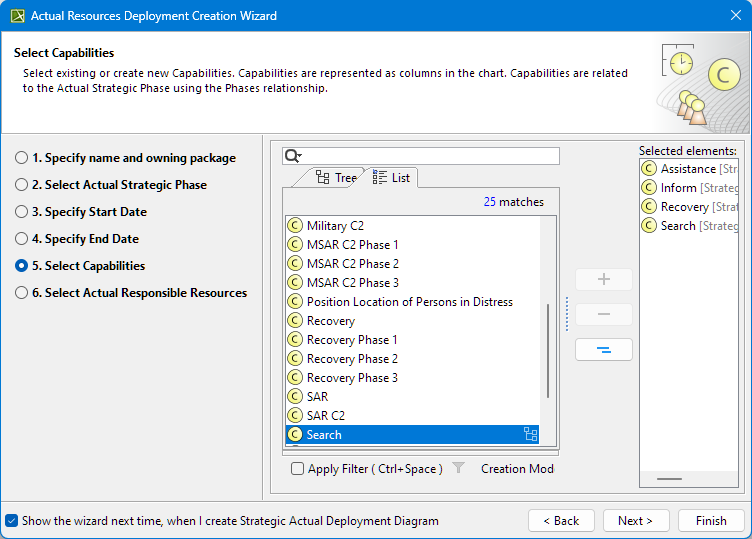Click the search magnifier icon
This screenshot has height=539, width=752.
click(x=292, y=156)
